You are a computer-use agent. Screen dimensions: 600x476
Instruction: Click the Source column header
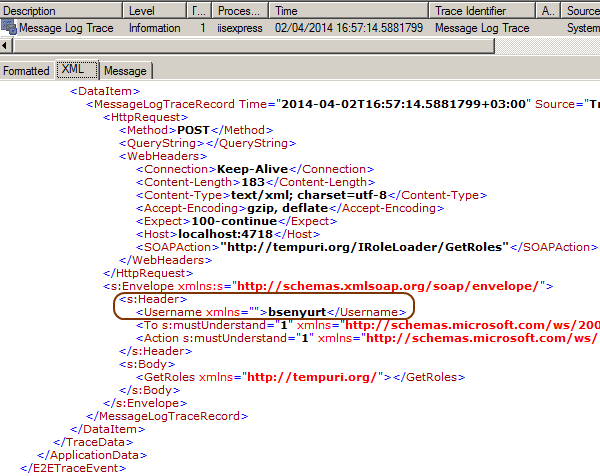point(580,10)
